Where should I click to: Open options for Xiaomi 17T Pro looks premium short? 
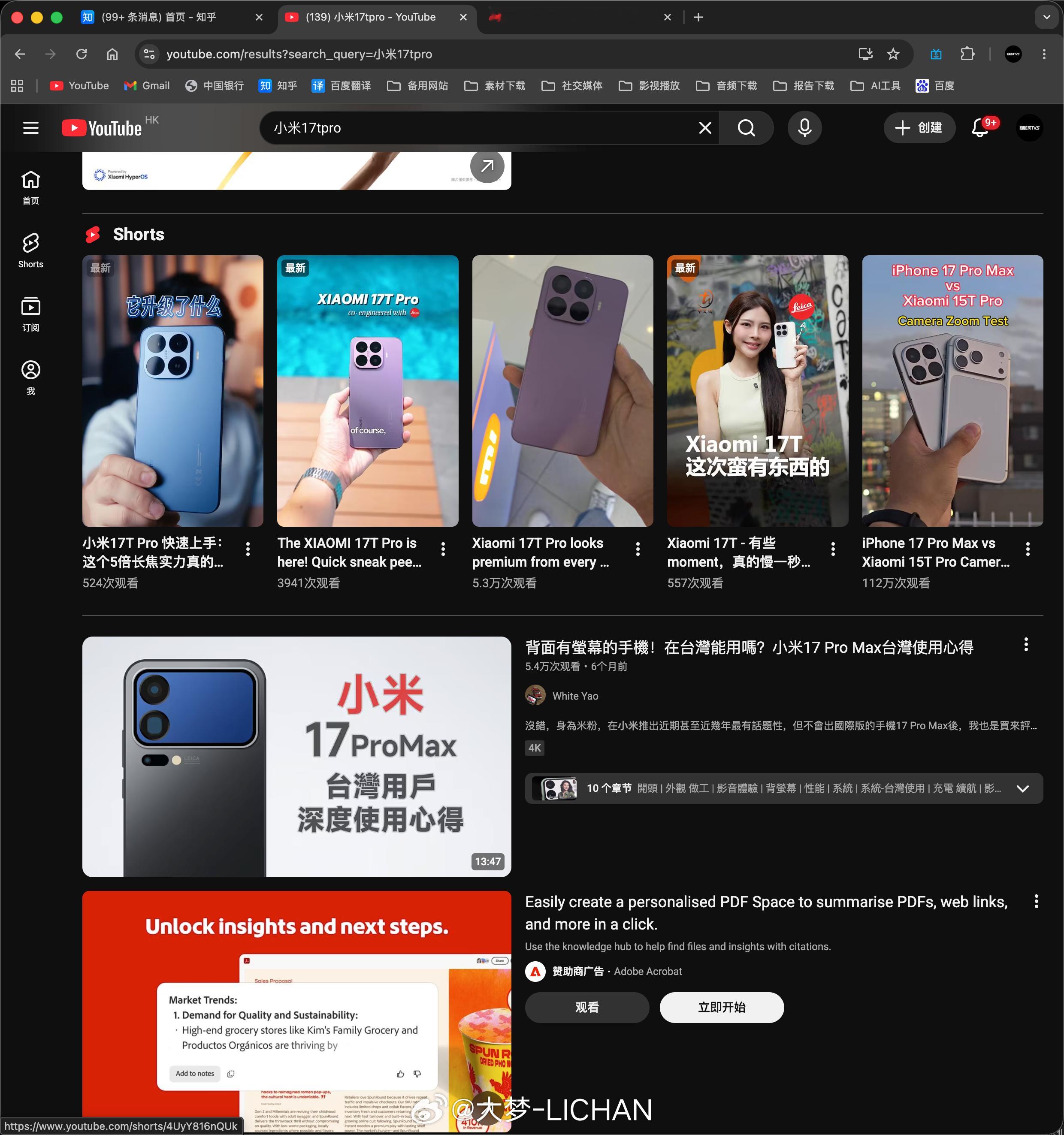[x=638, y=549]
